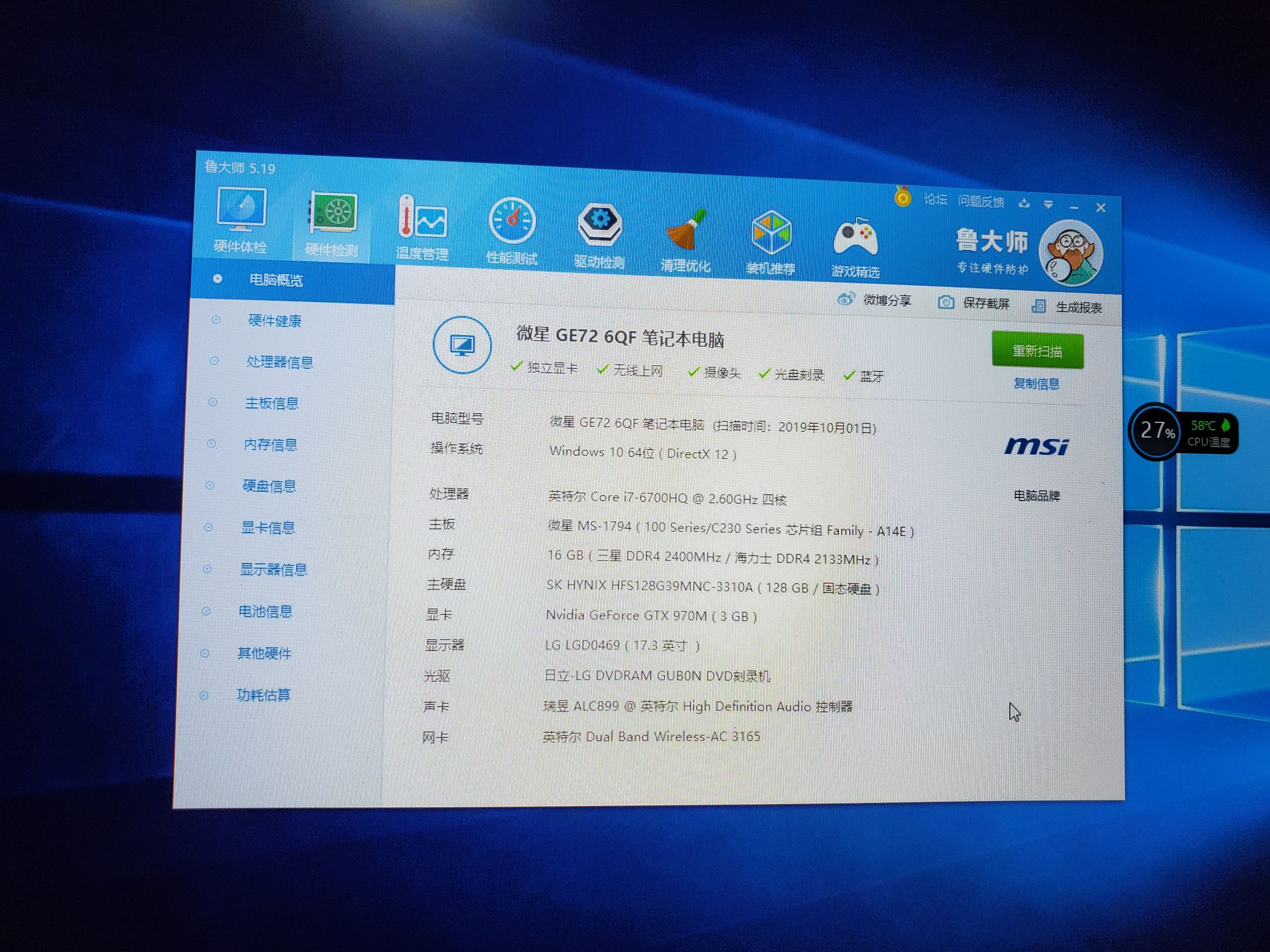Image resolution: width=1270 pixels, height=952 pixels.
Task: Open 问题反馈 feedback link
Action: pos(981,201)
